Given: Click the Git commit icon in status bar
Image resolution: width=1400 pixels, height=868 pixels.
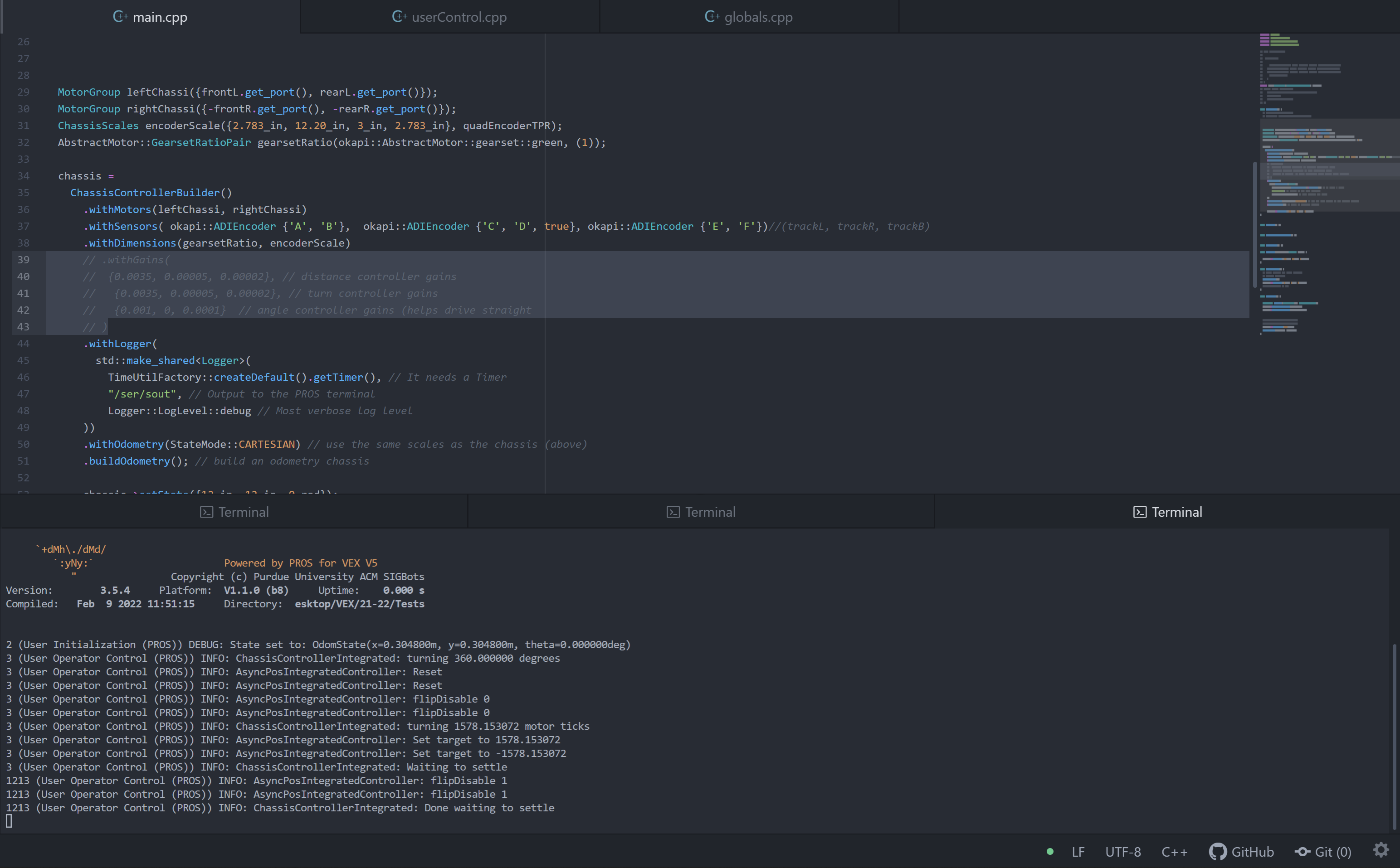Looking at the screenshot, I should [1302, 851].
